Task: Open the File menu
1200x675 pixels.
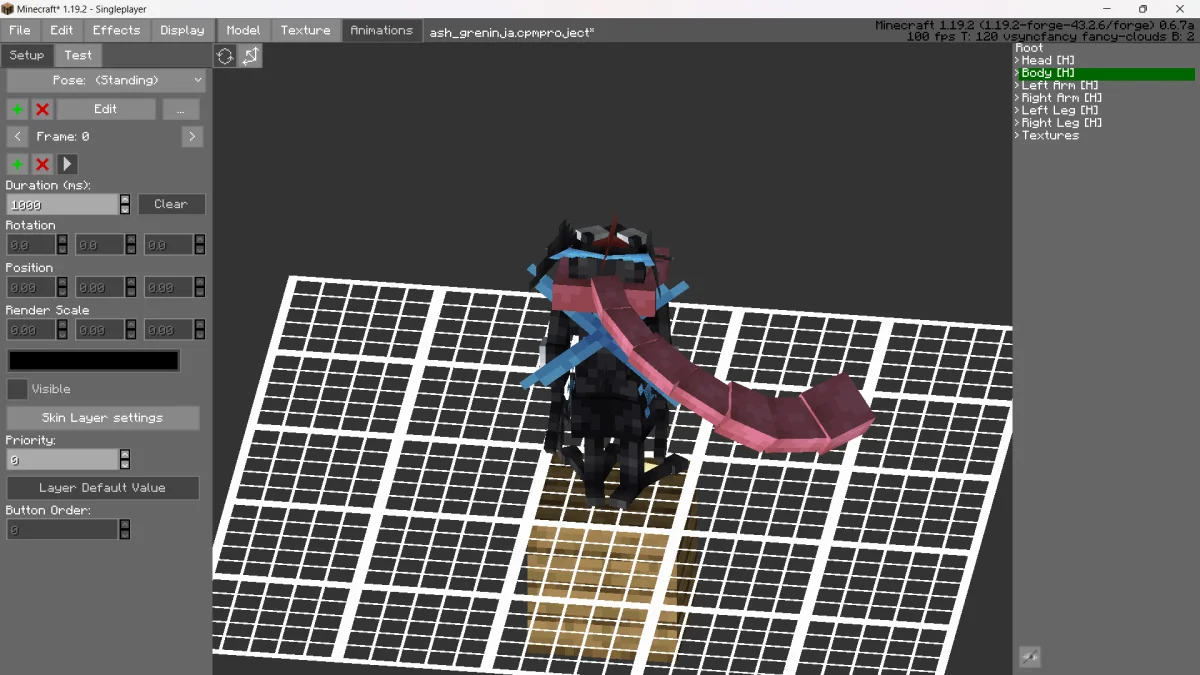Action: point(20,30)
